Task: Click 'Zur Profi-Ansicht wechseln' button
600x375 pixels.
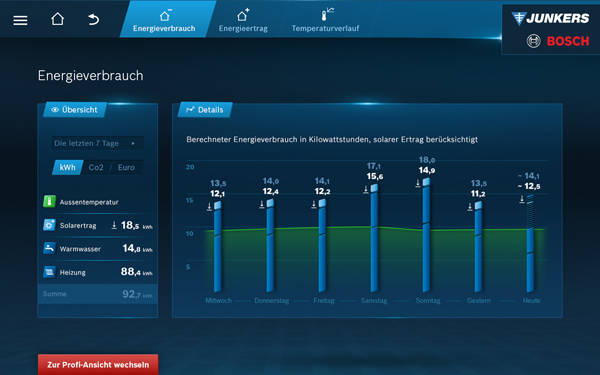Action: tap(98, 365)
